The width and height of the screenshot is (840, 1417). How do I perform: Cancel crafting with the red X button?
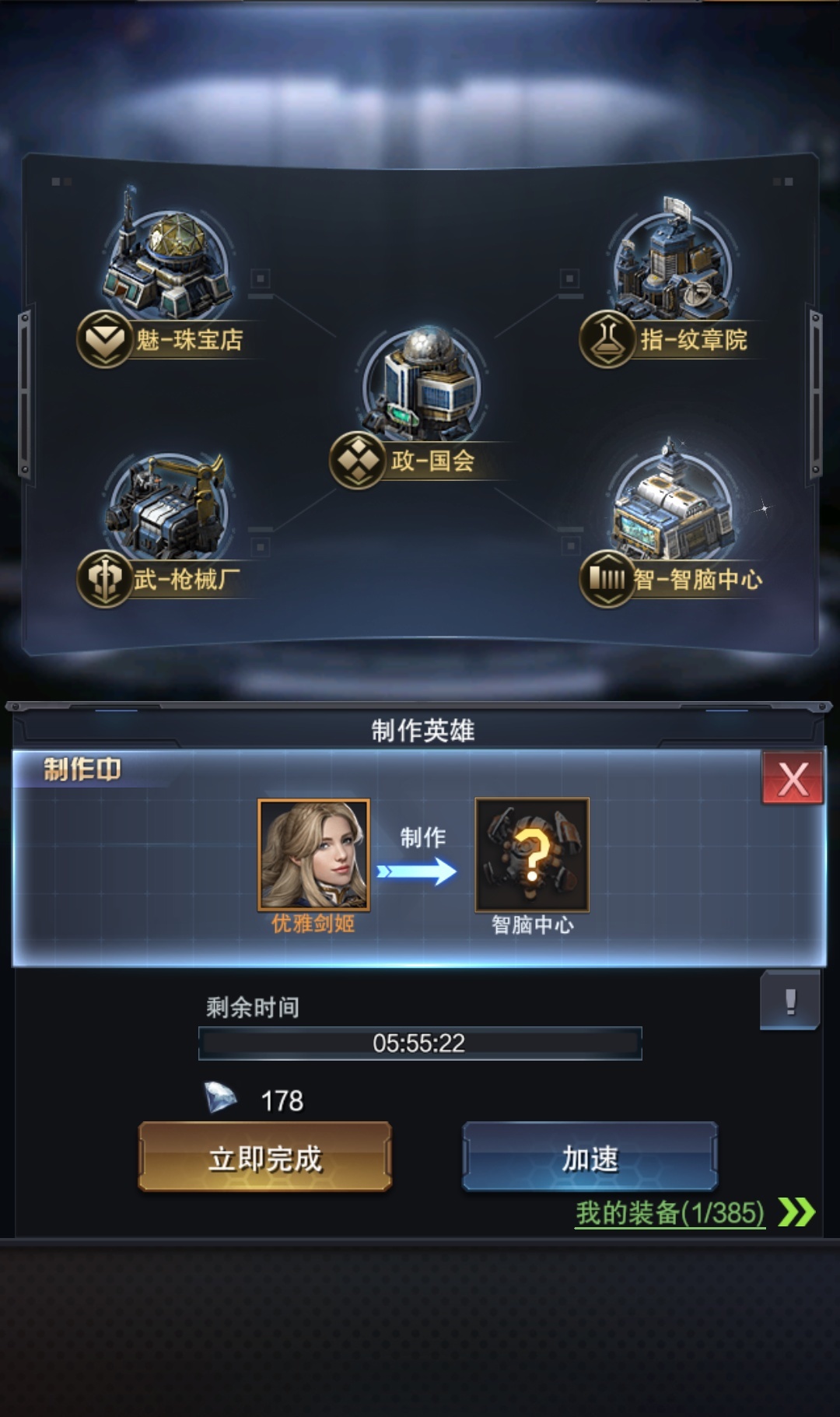[x=792, y=777]
